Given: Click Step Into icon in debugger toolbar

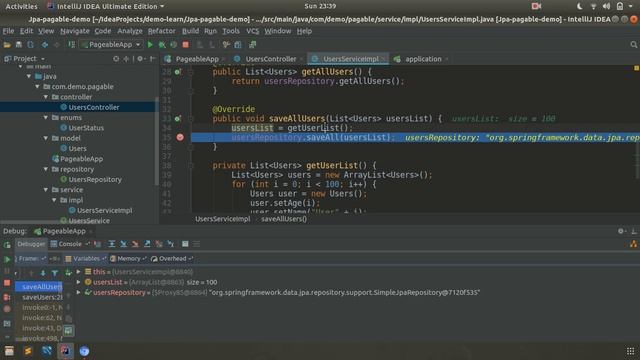Looking at the screenshot, I should coord(123,244).
